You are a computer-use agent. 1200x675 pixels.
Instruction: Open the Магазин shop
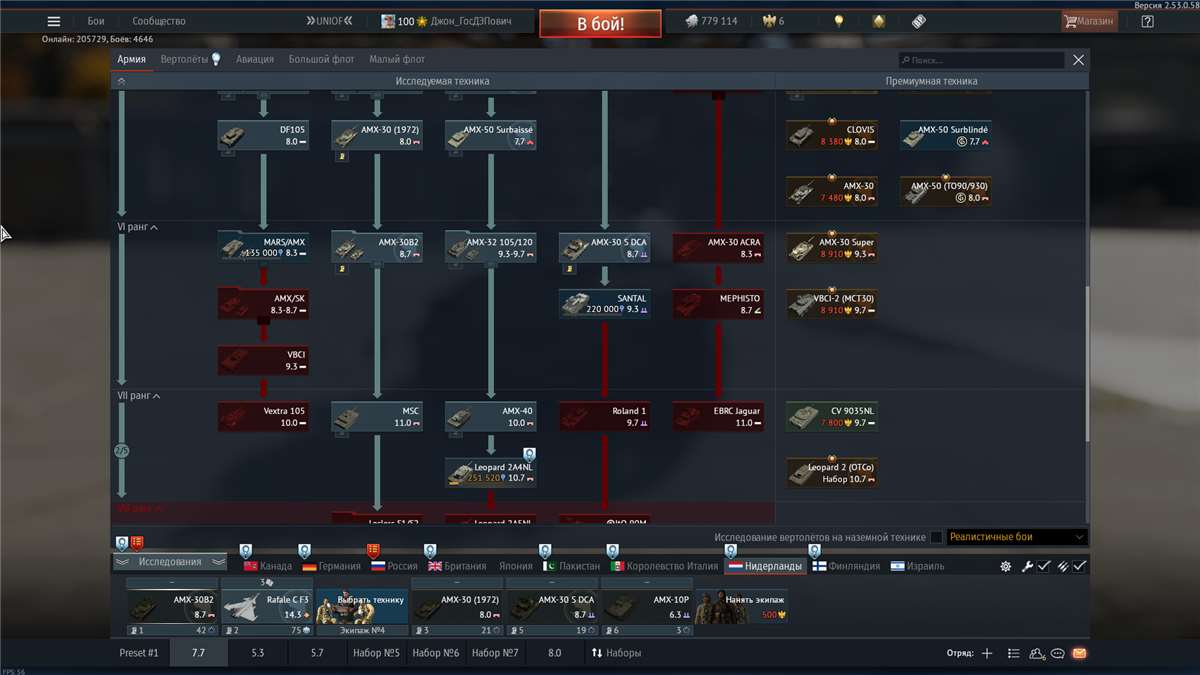pyautogui.click(x=1092, y=20)
